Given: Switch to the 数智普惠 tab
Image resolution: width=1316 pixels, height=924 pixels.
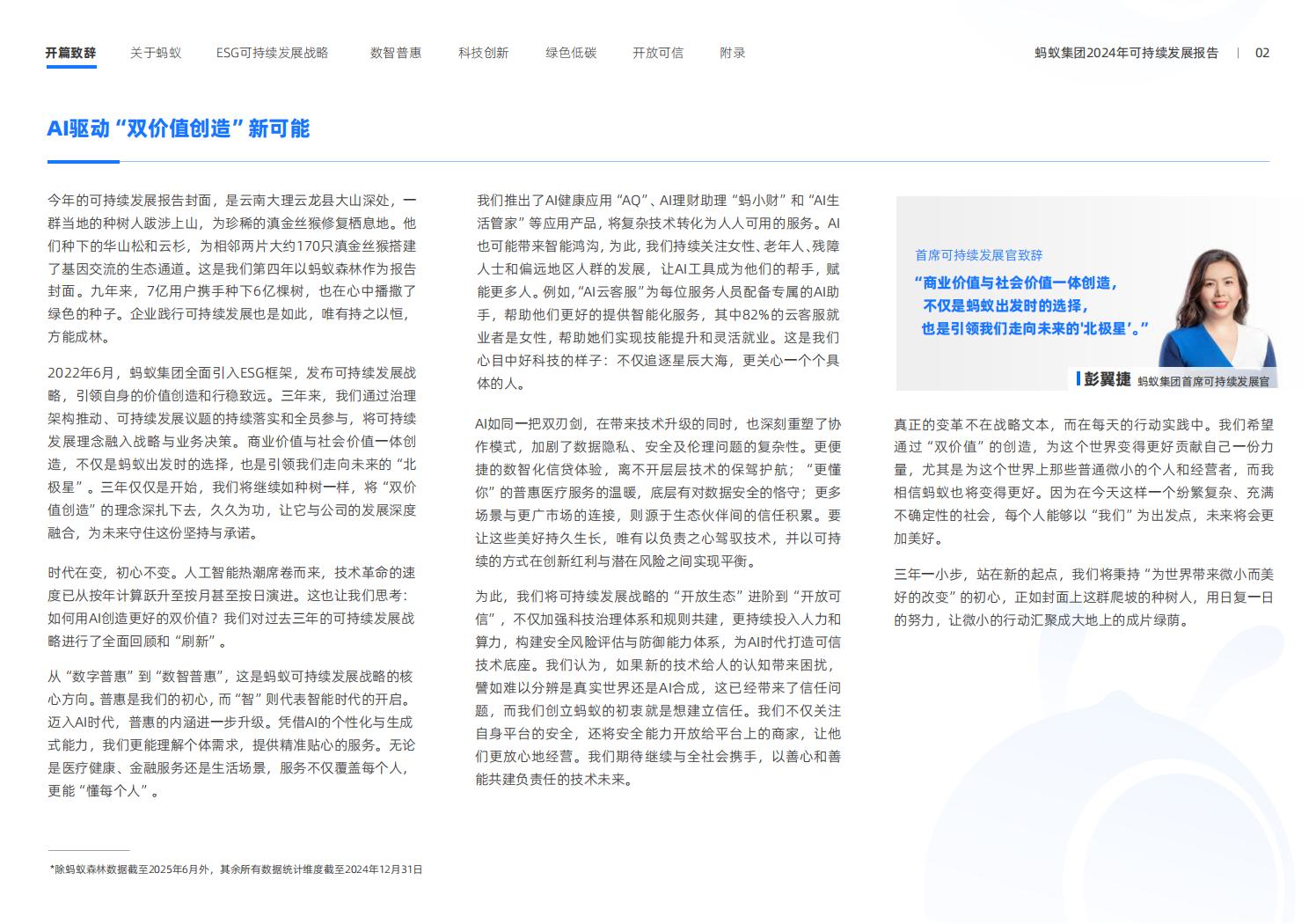Looking at the screenshot, I should tap(396, 53).
